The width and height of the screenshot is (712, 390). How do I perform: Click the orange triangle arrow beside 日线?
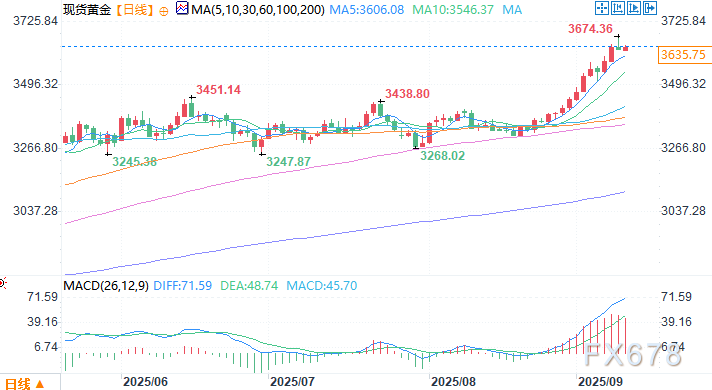(40, 385)
